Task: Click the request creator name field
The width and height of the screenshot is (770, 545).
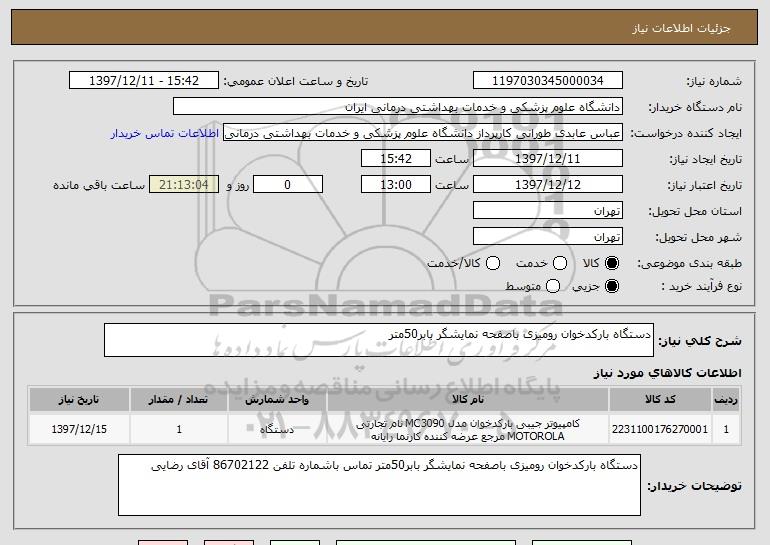Action: click(x=423, y=133)
